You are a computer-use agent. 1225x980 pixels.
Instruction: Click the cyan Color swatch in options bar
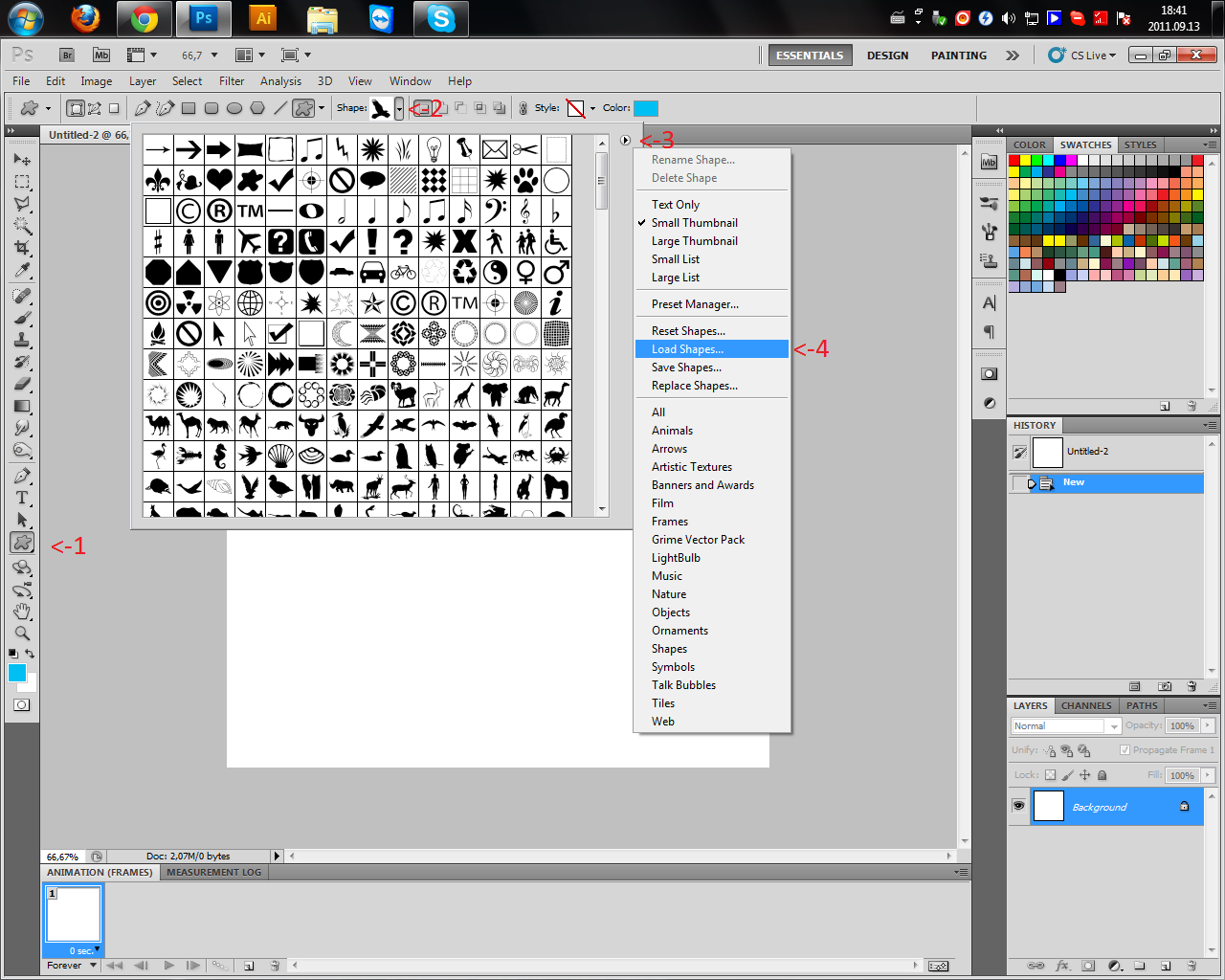point(646,108)
